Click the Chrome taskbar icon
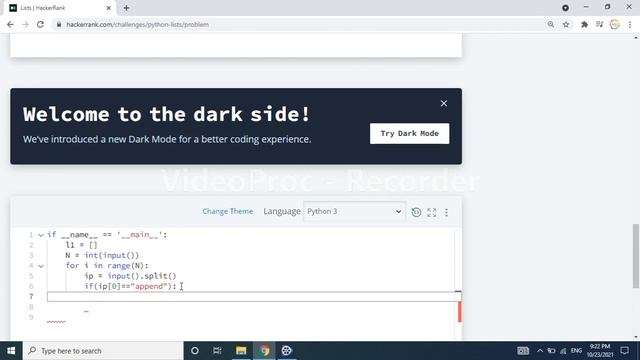This screenshot has width=640, height=360. 264,351
